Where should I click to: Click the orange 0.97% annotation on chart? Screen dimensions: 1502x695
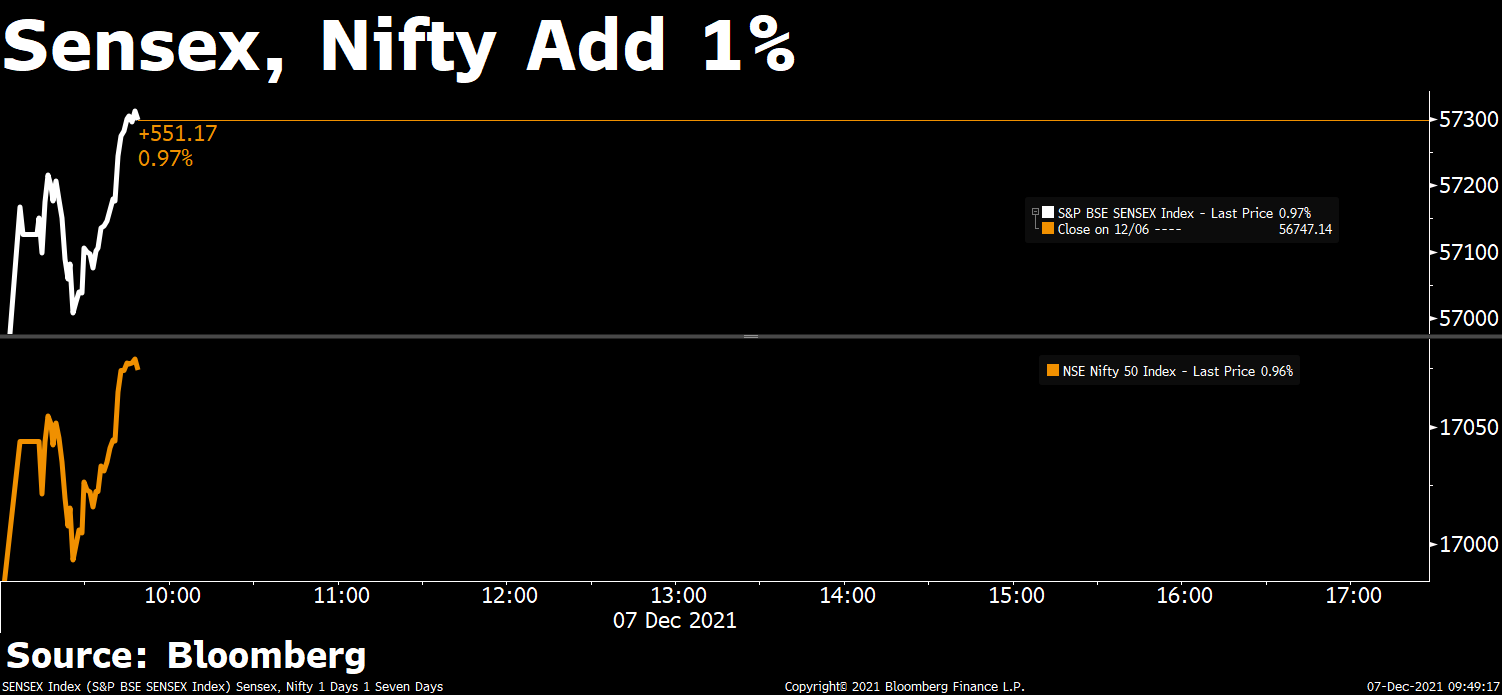[166, 158]
